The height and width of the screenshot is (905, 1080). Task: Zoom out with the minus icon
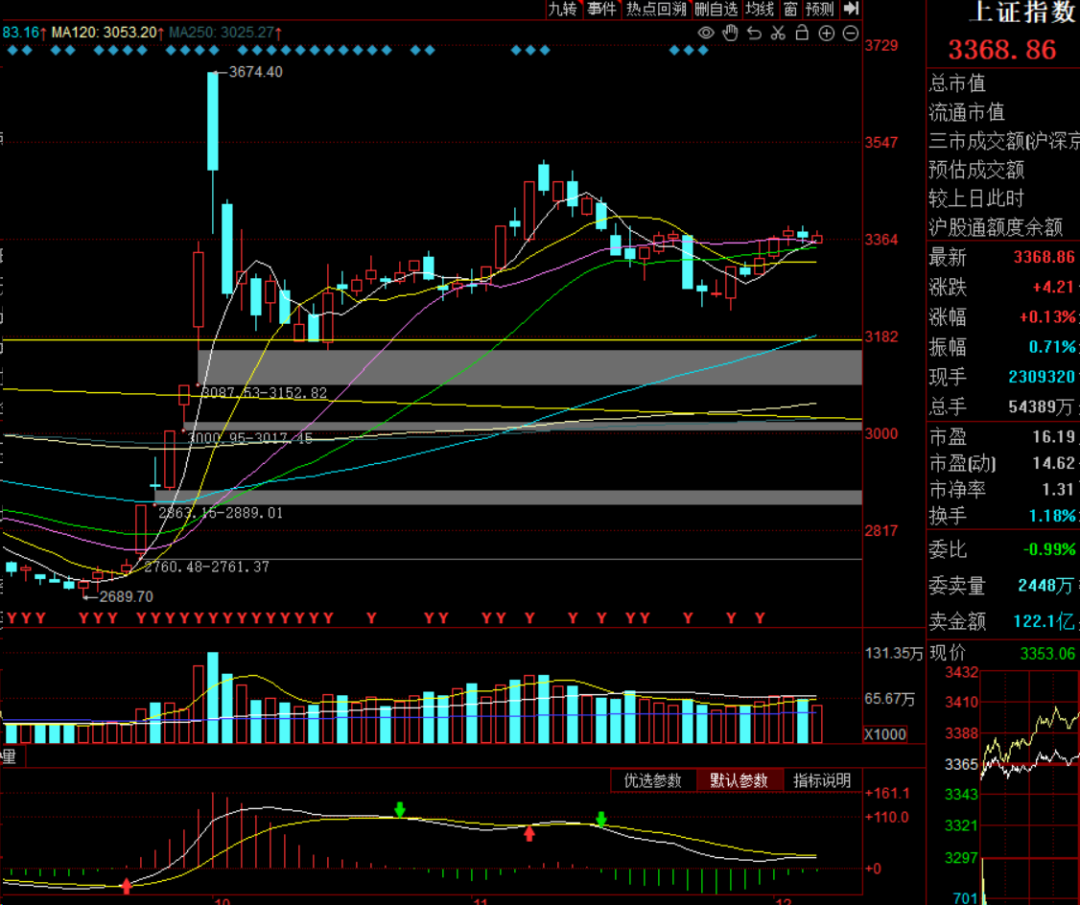tap(850, 33)
